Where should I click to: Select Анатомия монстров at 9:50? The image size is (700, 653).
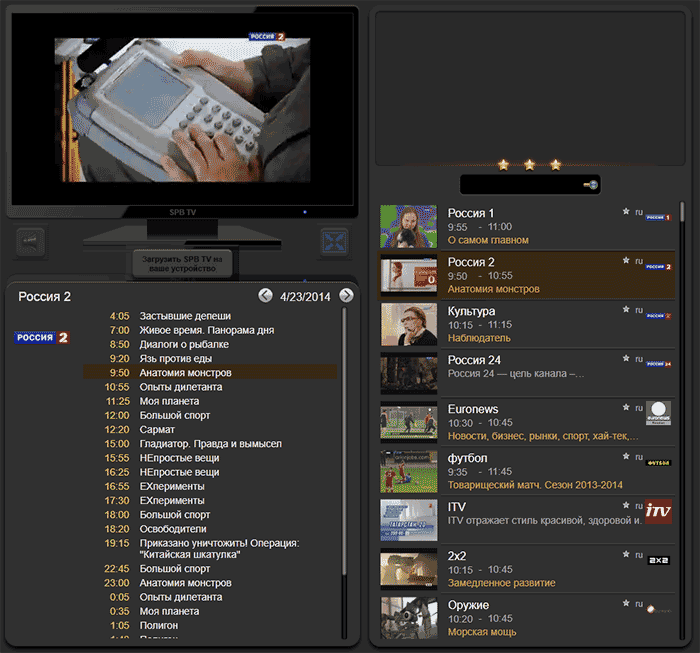click(210, 373)
